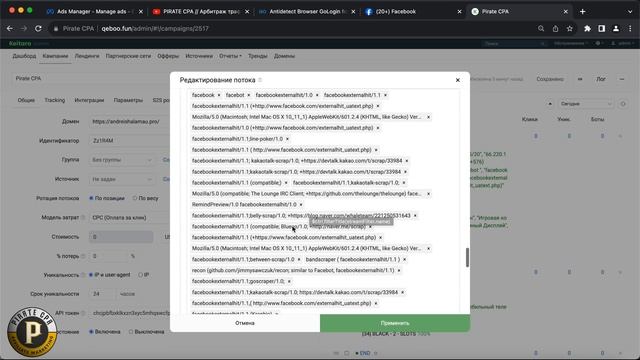The image size is (640, 360).
Task: Remove 'bandscraper ( facebookexternalhit/1.1 )' tag
Action: click(x=404, y=260)
